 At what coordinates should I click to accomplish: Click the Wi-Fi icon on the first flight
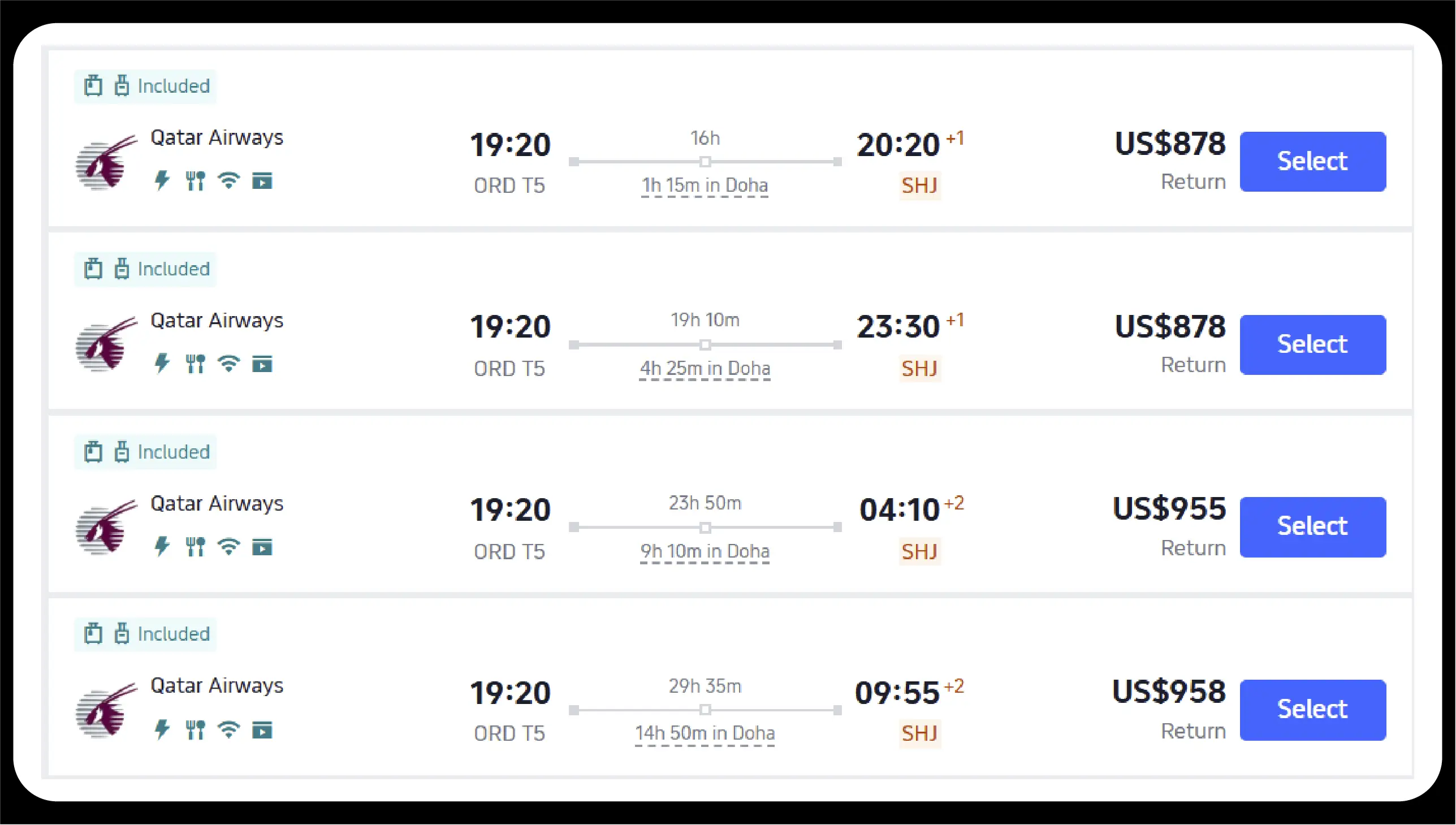228,182
